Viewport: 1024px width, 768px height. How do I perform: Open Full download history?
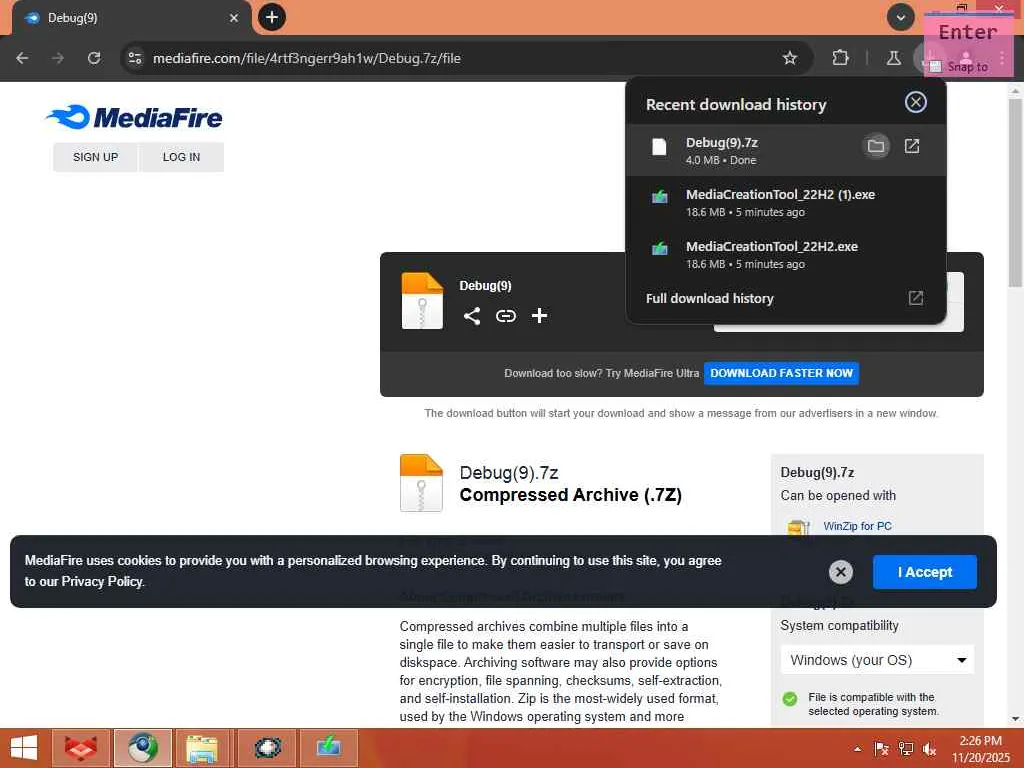click(709, 298)
